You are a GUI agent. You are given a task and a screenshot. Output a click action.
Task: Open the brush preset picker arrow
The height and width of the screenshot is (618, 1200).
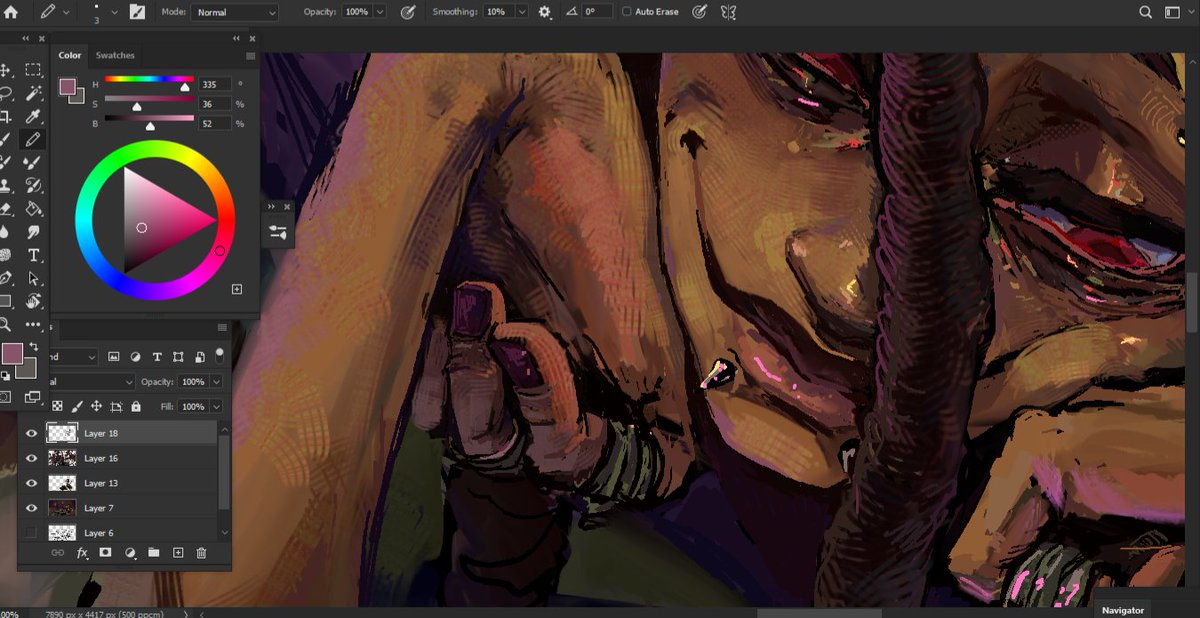pyautogui.click(x=115, y=12)
